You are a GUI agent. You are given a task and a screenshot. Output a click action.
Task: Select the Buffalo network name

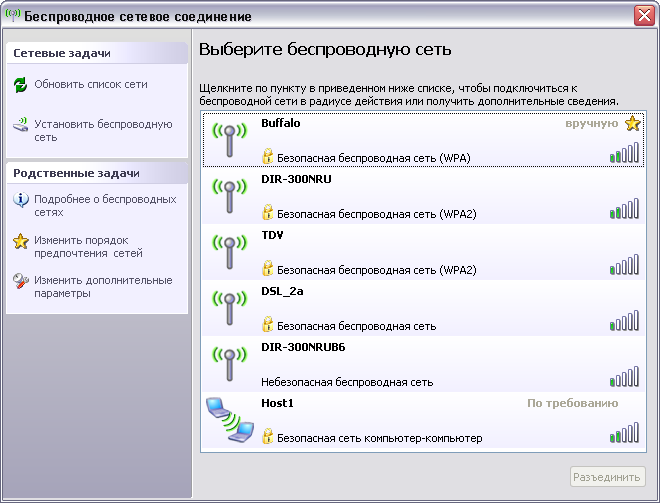click(x=281, y=123)
